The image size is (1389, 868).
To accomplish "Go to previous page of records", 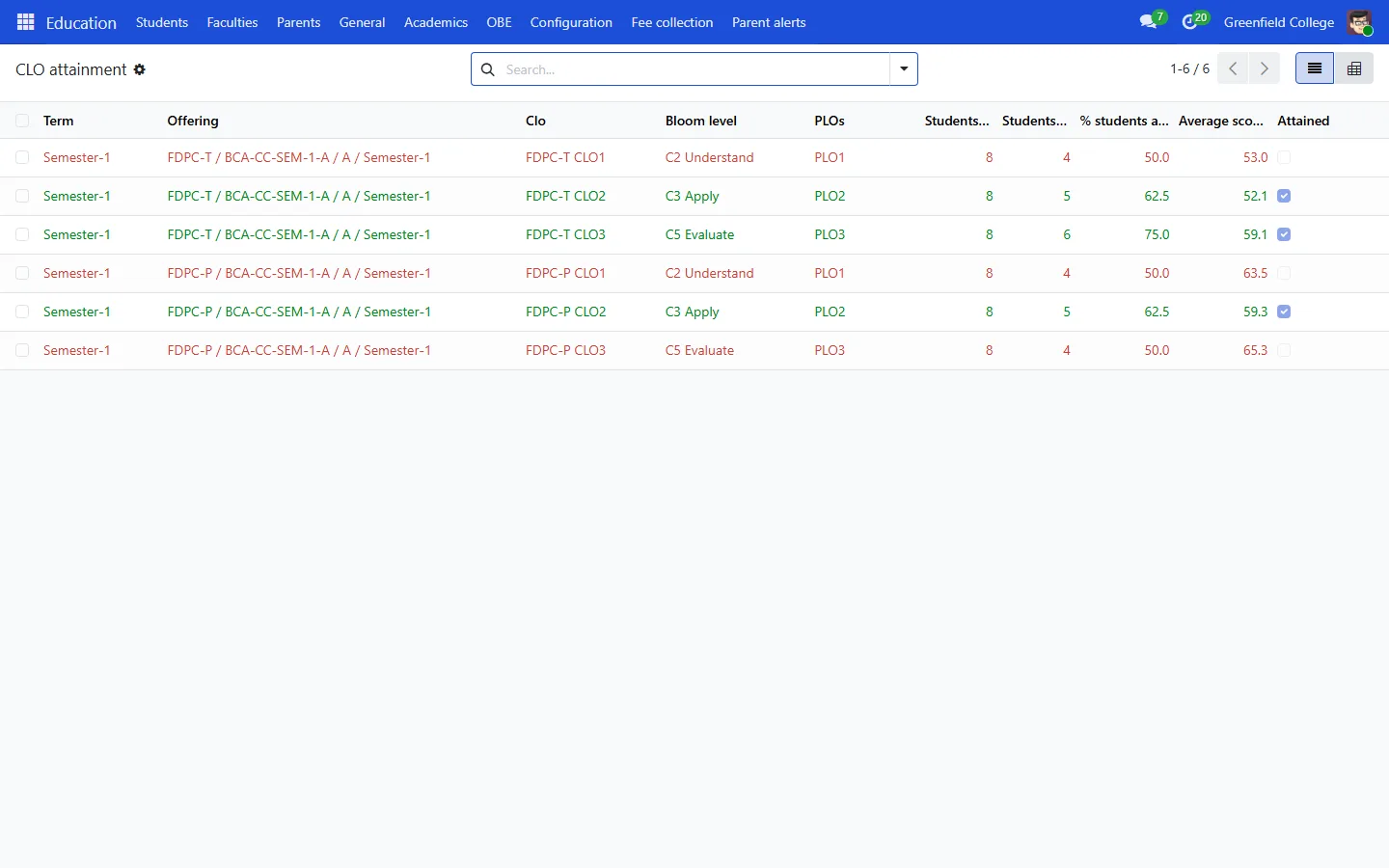I will pyautogui.click(x=1233, y=68).
